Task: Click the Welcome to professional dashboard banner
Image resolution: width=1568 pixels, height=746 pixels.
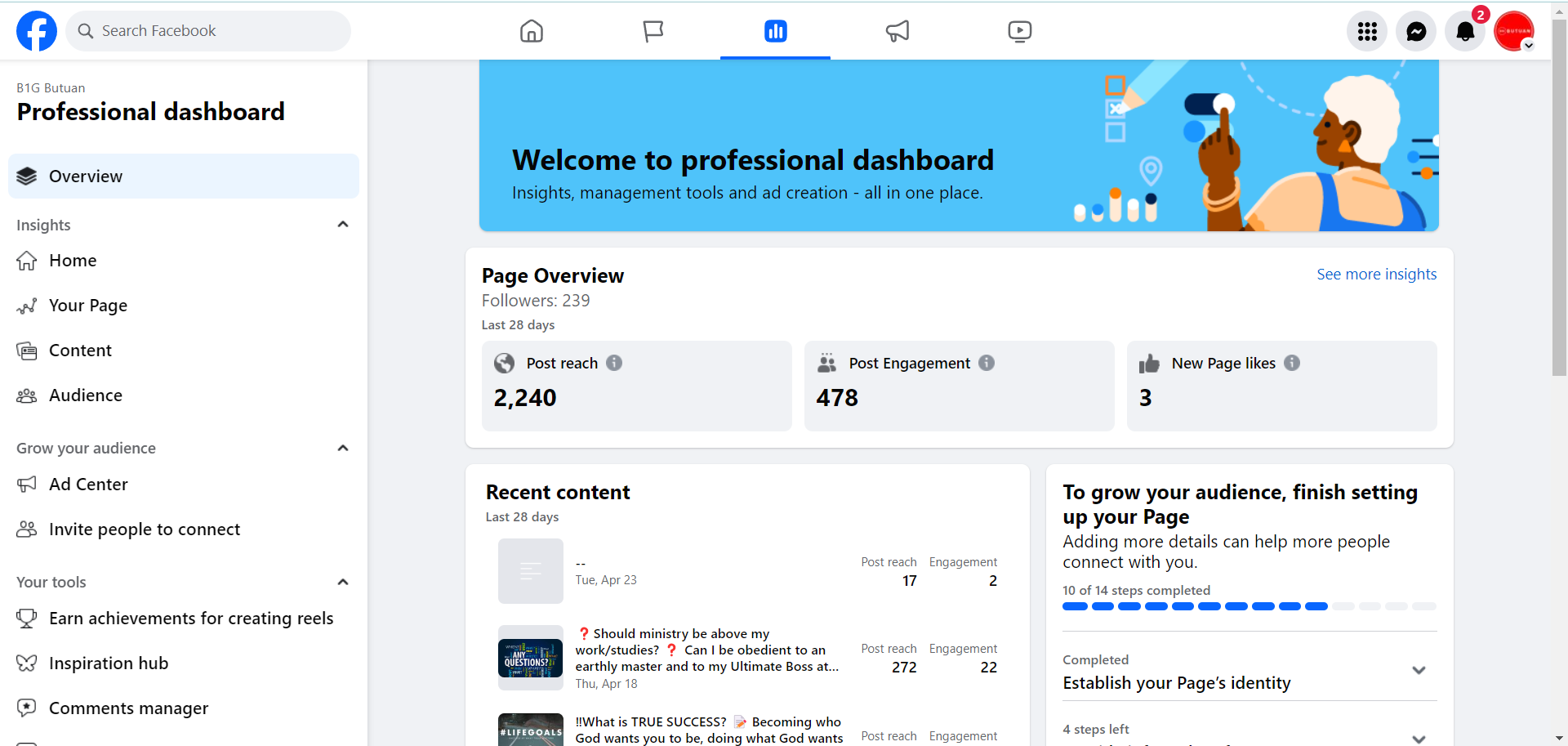Action: (x=959, y=145)
